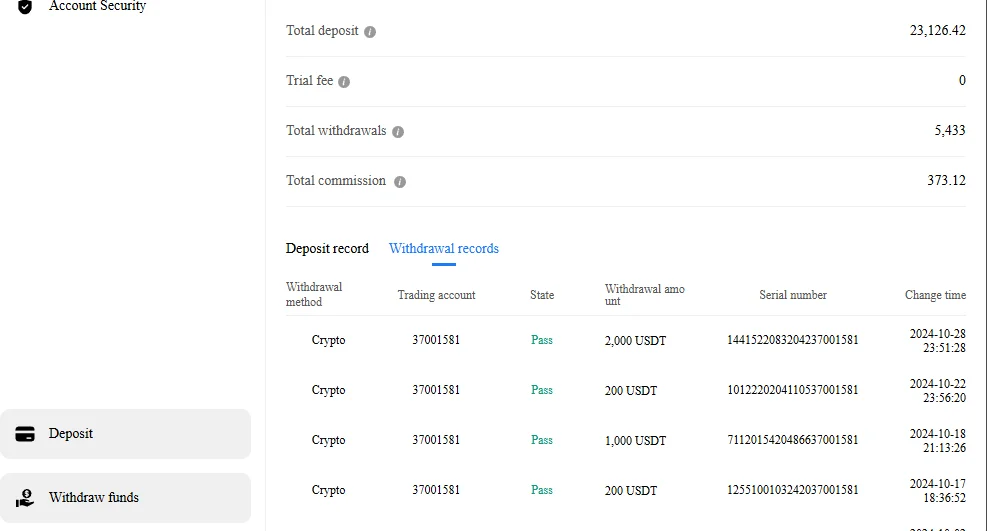Click the info icon beside Trial fee
Viewport: 987px width, 531px height.
pyautogui.click(x=344, y=82)
